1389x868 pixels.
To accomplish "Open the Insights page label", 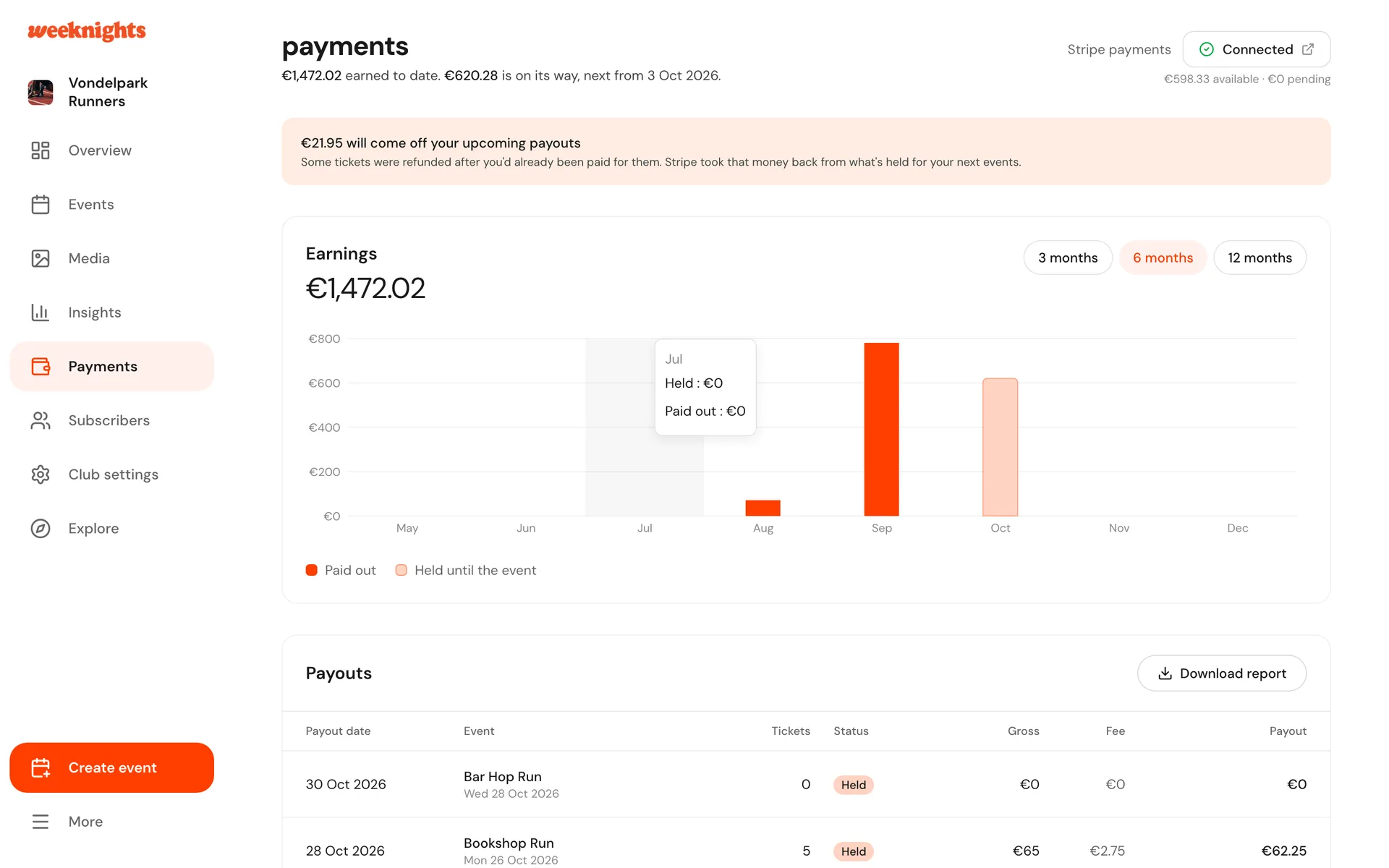I will pos(95,312).
